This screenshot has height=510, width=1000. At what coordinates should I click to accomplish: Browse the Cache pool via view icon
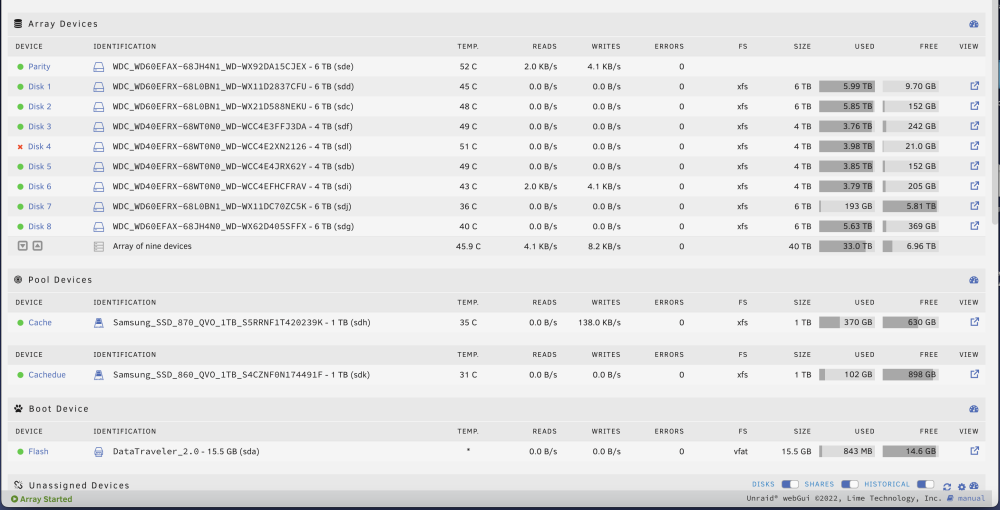[974, 322]
